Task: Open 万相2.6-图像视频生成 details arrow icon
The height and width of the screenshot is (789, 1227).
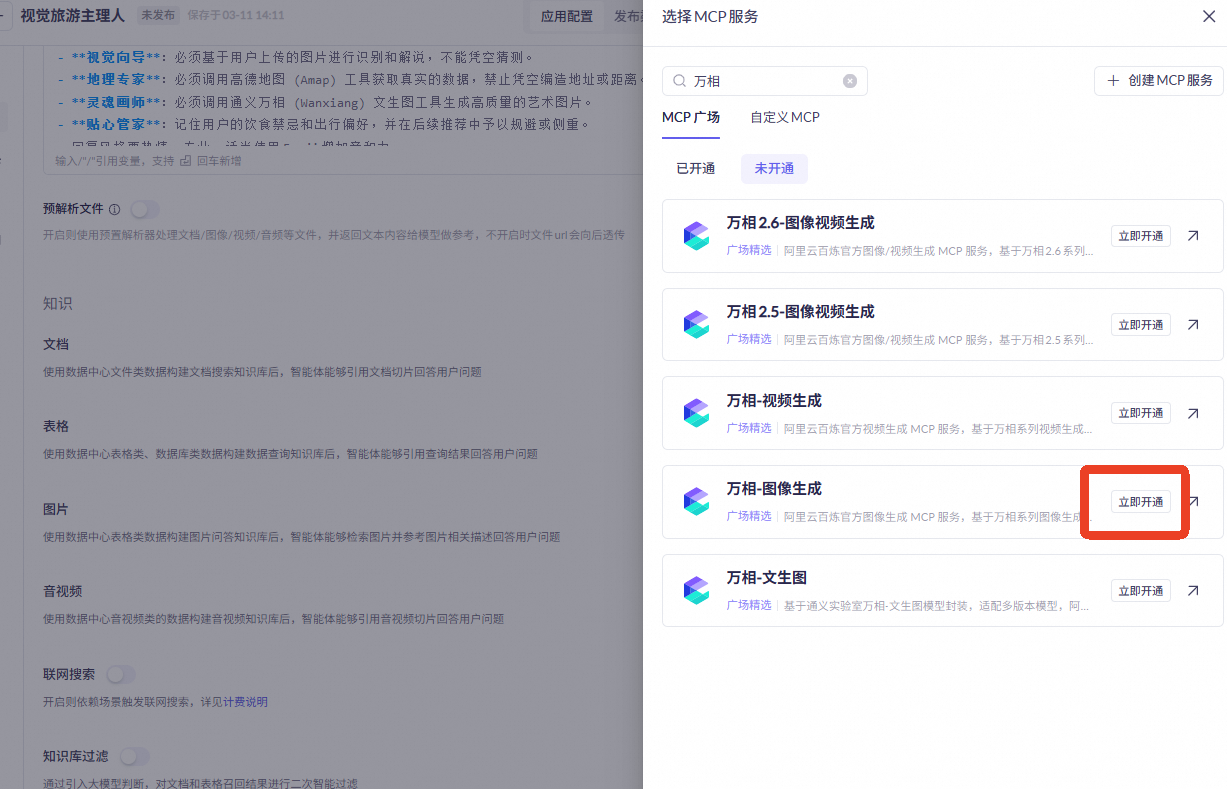Action: coord(1193,236)
